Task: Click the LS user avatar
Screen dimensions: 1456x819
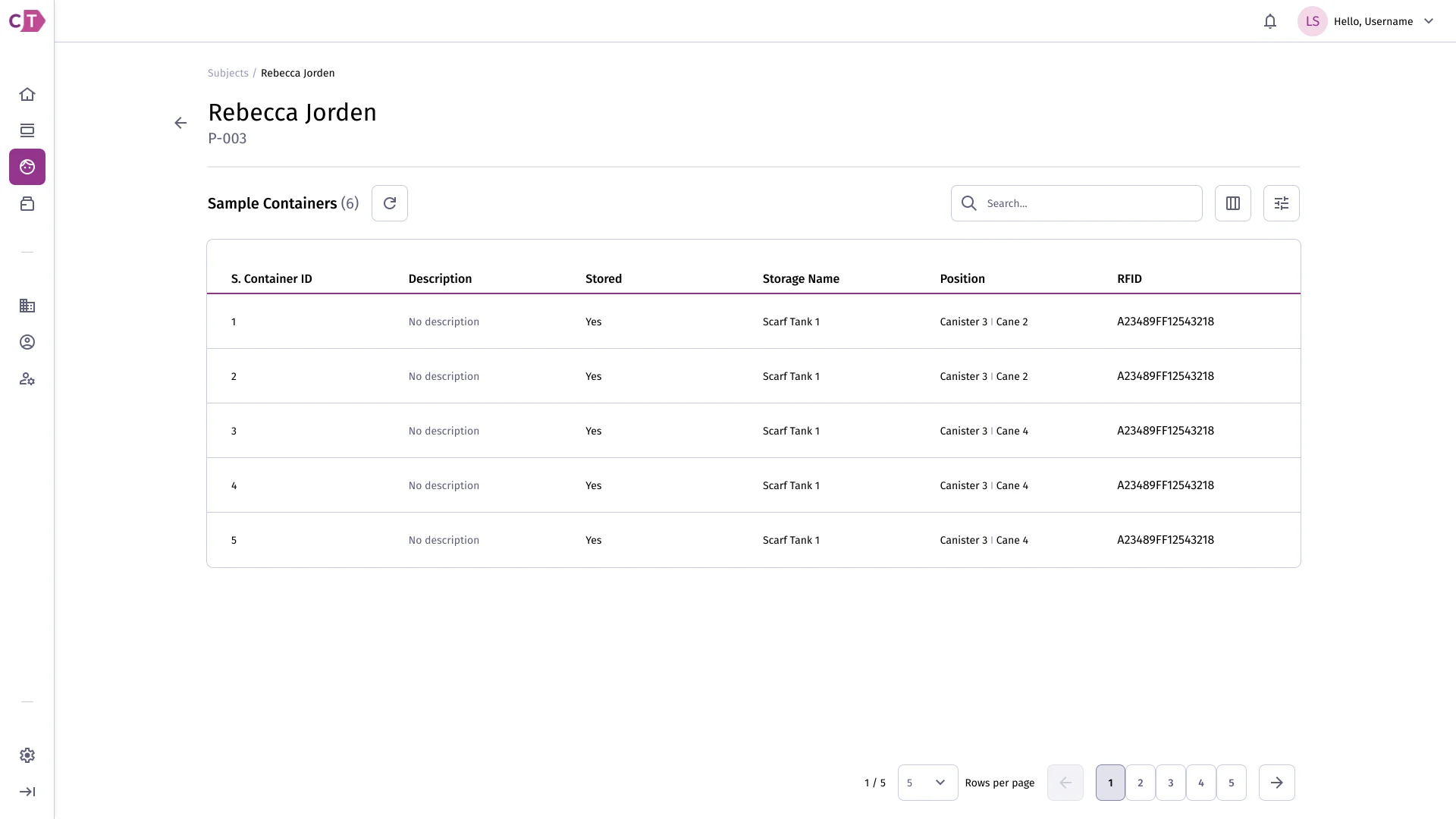Action: pos(1313,21)
